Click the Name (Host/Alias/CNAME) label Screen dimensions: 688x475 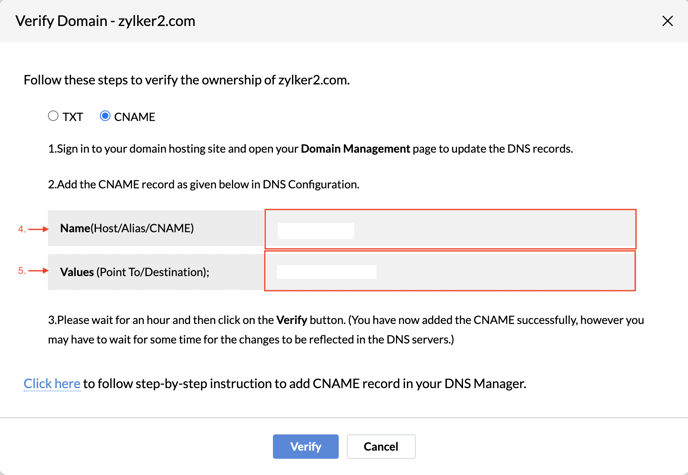[127, 229]
